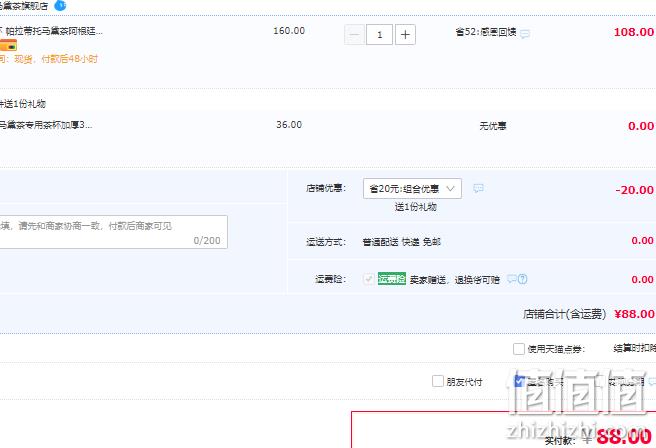
Task: Click the 无优惠 label on gift row
Action: (x=492, y=125)
